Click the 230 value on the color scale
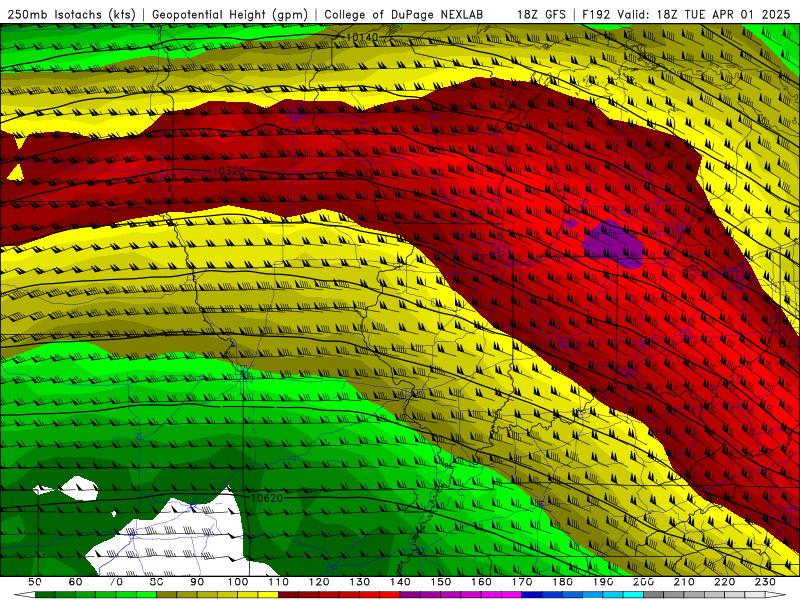The width and height of the screenshot is (800, 600). (765, 582)
